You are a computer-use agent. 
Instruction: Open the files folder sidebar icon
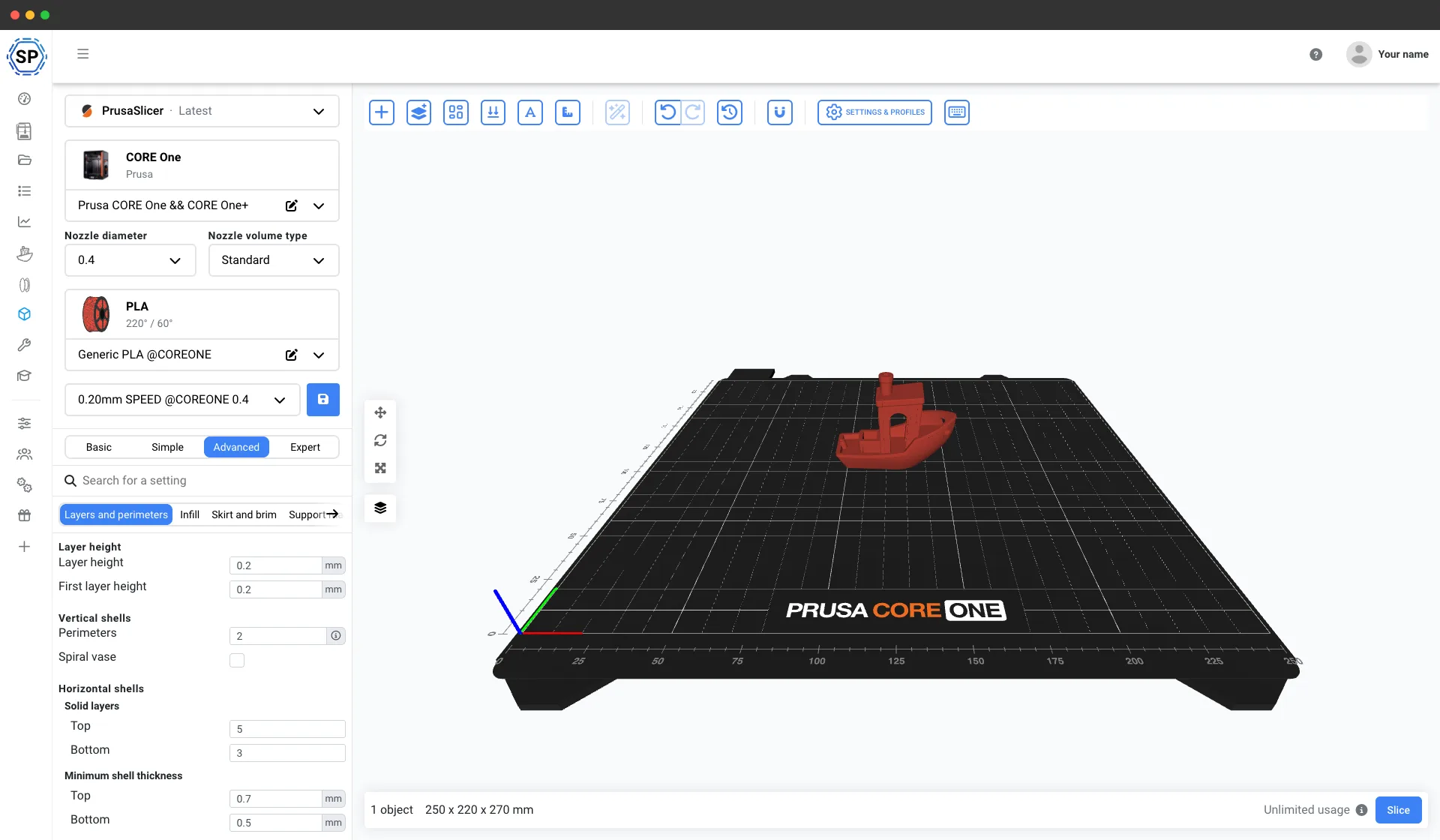(24, 160)
